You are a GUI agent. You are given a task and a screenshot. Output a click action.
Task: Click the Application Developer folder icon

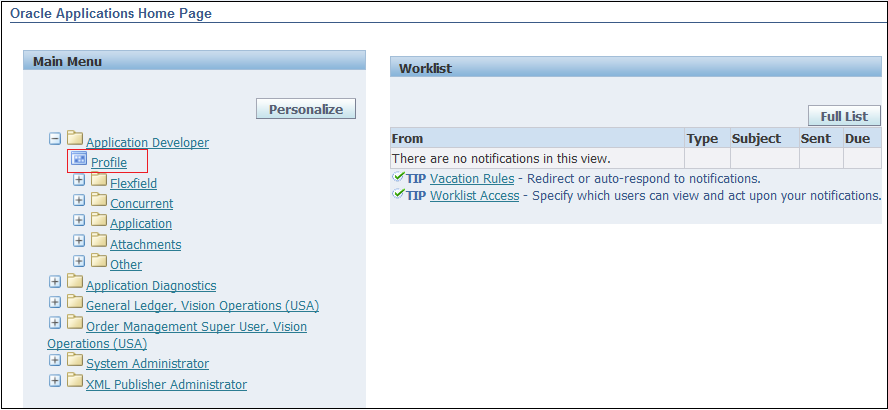(75, 138)
